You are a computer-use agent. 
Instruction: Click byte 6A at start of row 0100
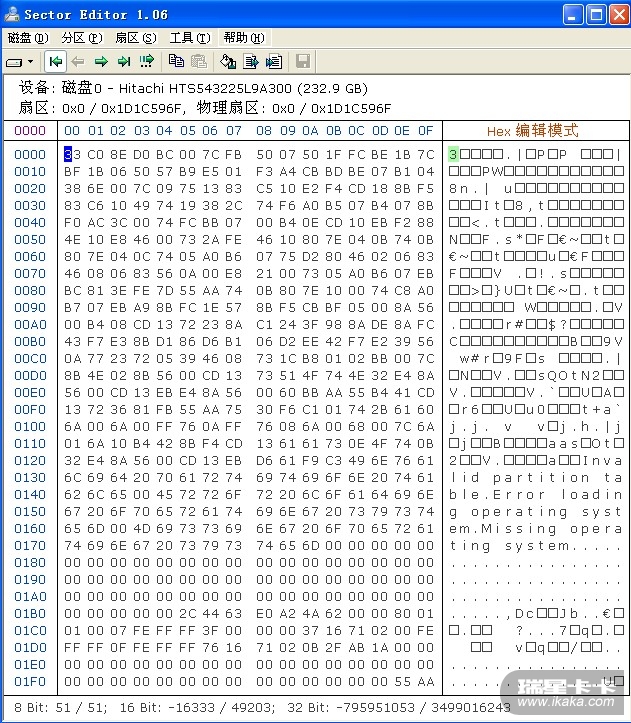(72, 427)
